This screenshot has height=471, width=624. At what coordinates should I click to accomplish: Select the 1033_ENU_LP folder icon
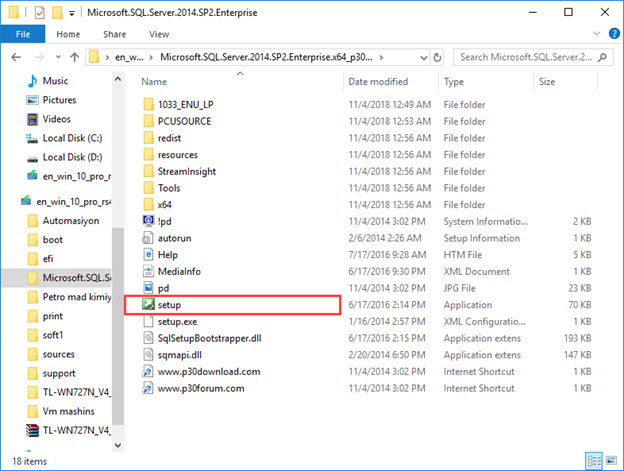[148, 105]
